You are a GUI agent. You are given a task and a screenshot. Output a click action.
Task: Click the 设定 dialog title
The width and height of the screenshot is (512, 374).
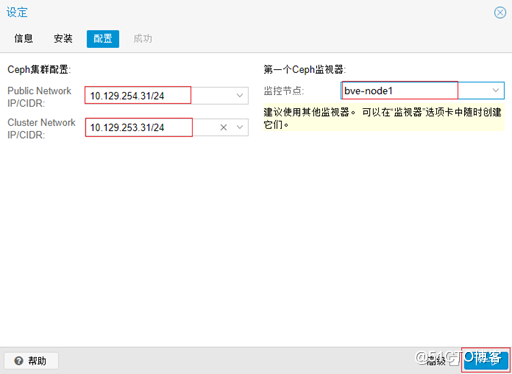(x=17, y=12)
